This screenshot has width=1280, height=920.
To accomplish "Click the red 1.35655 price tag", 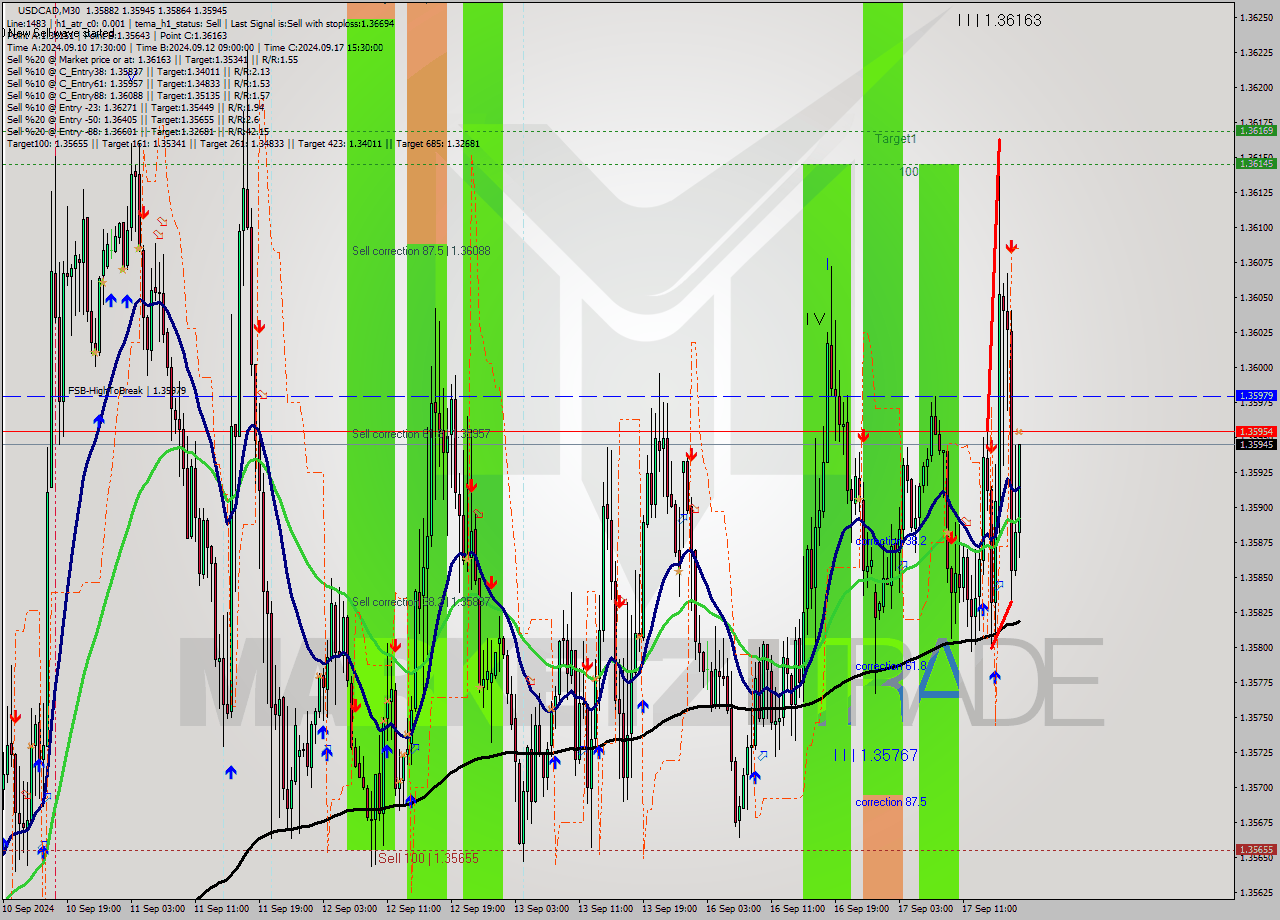I will [x=1256, y=850].
